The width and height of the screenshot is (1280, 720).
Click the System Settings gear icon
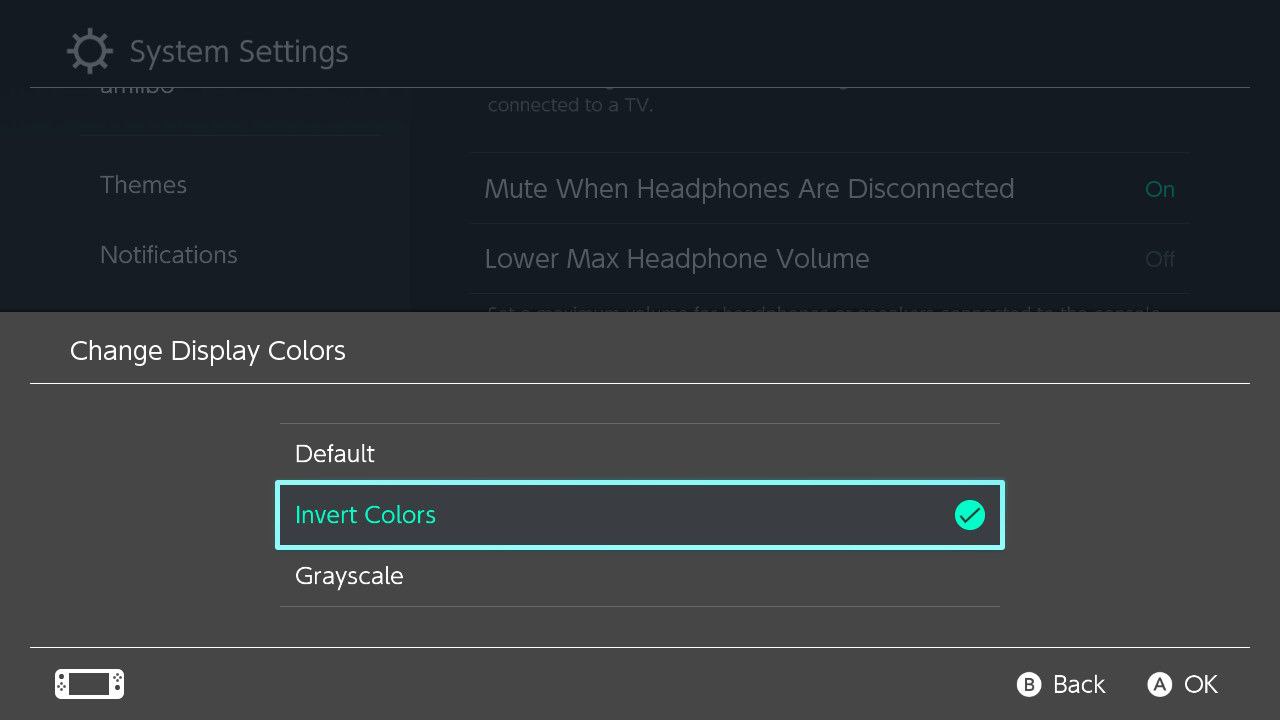pos(89,50)
